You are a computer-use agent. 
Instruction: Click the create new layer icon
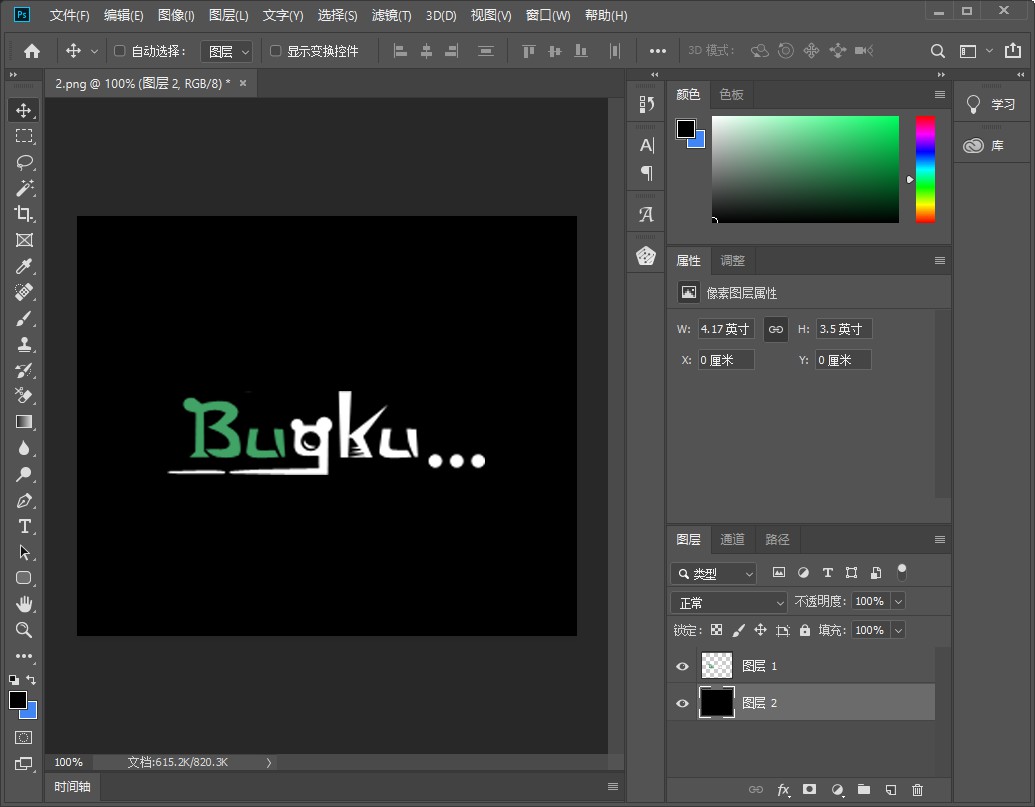(x=890, y=790)
